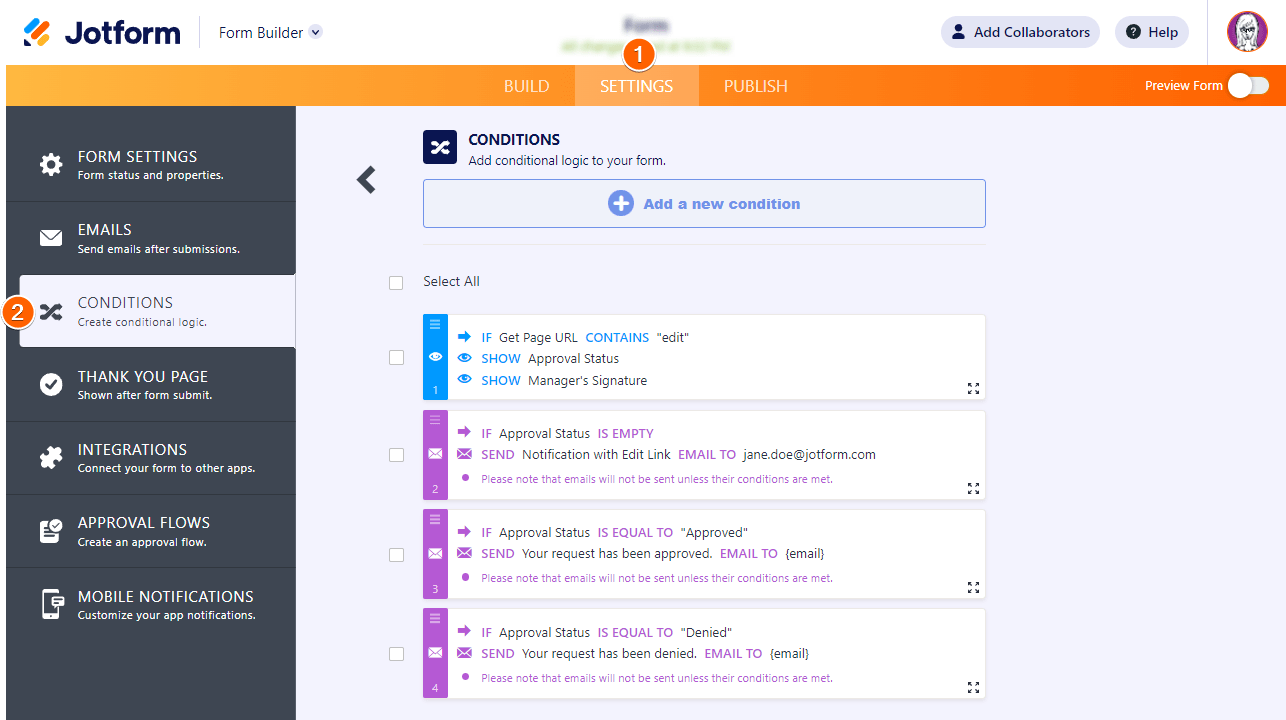Expand condition 2 with the corner icon
This screenshot has height=720, width=1286.
coord(973,488)
